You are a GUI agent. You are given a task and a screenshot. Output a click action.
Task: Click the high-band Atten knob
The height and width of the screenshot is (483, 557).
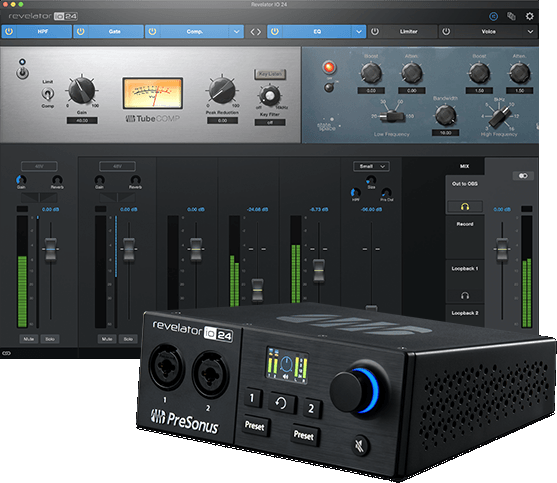coord(520,73)
